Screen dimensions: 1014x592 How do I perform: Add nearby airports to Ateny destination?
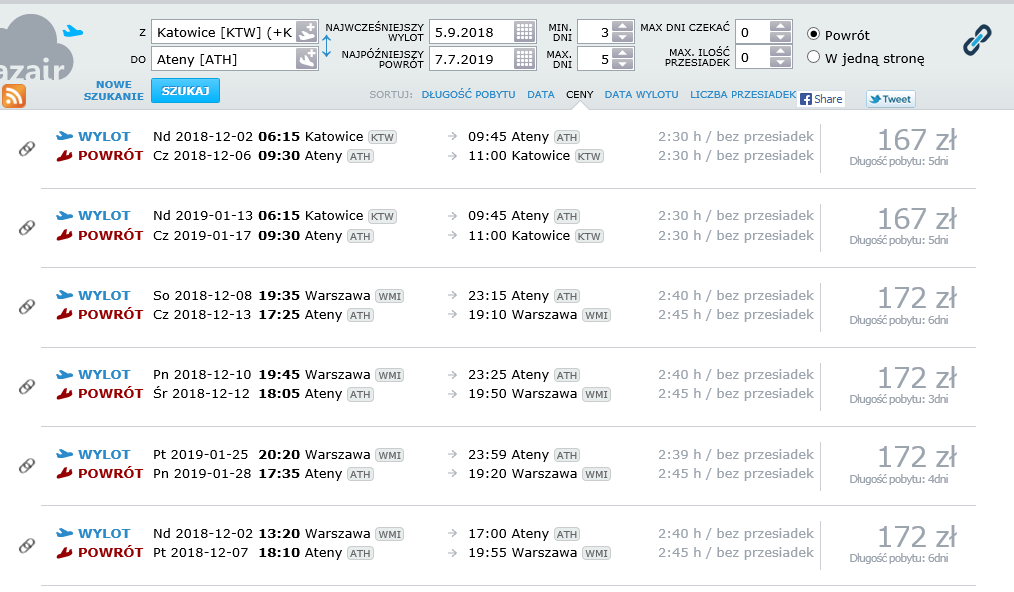[307, 59]
